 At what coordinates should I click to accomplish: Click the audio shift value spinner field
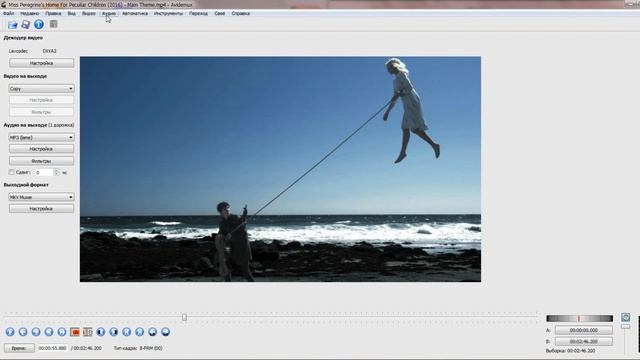(x=47, y=173)
